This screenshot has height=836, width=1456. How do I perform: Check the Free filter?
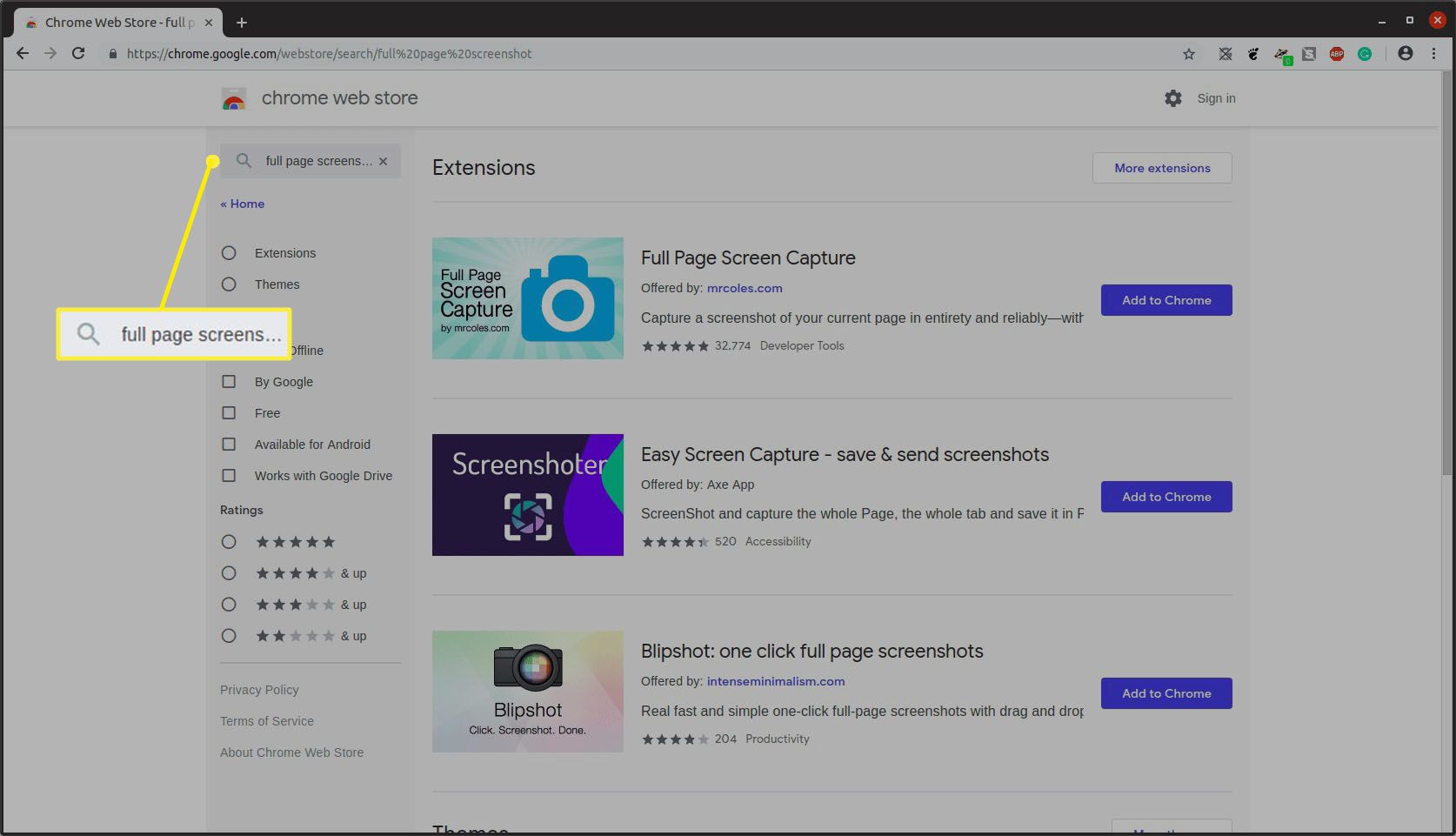[x=229, y=413]
